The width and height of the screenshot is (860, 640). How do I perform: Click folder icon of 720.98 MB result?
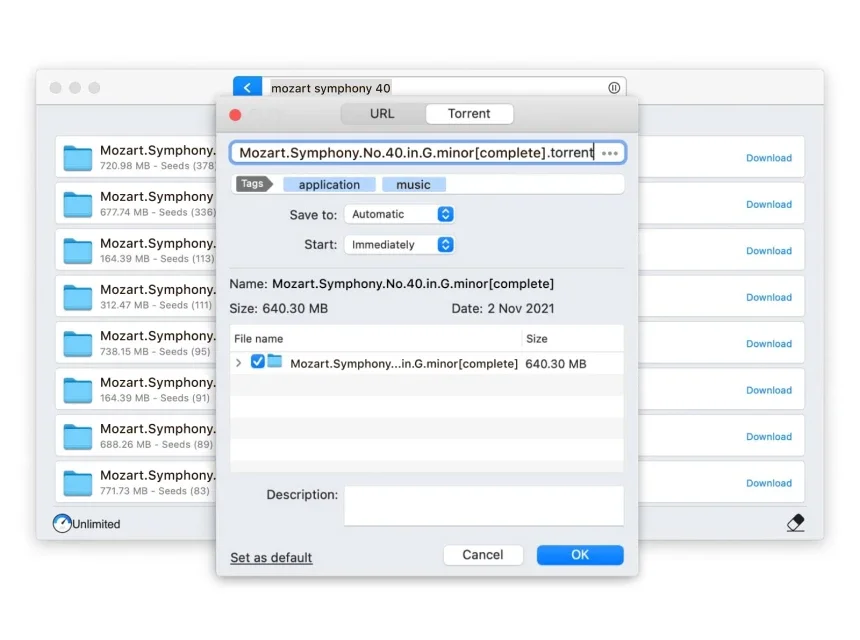pyautogui.click(x=78, y=158)
